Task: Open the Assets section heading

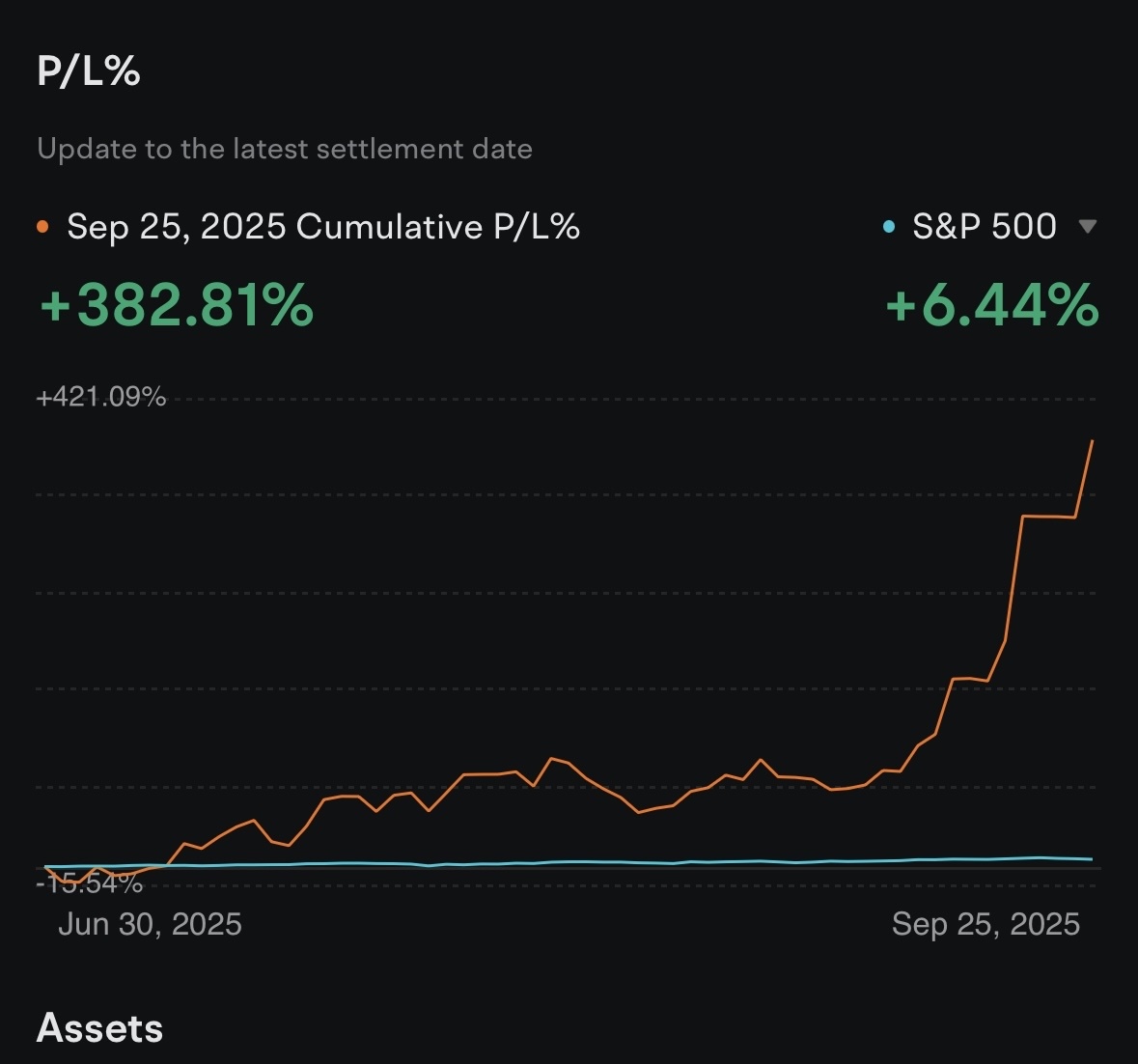Action: (99, 1028)
